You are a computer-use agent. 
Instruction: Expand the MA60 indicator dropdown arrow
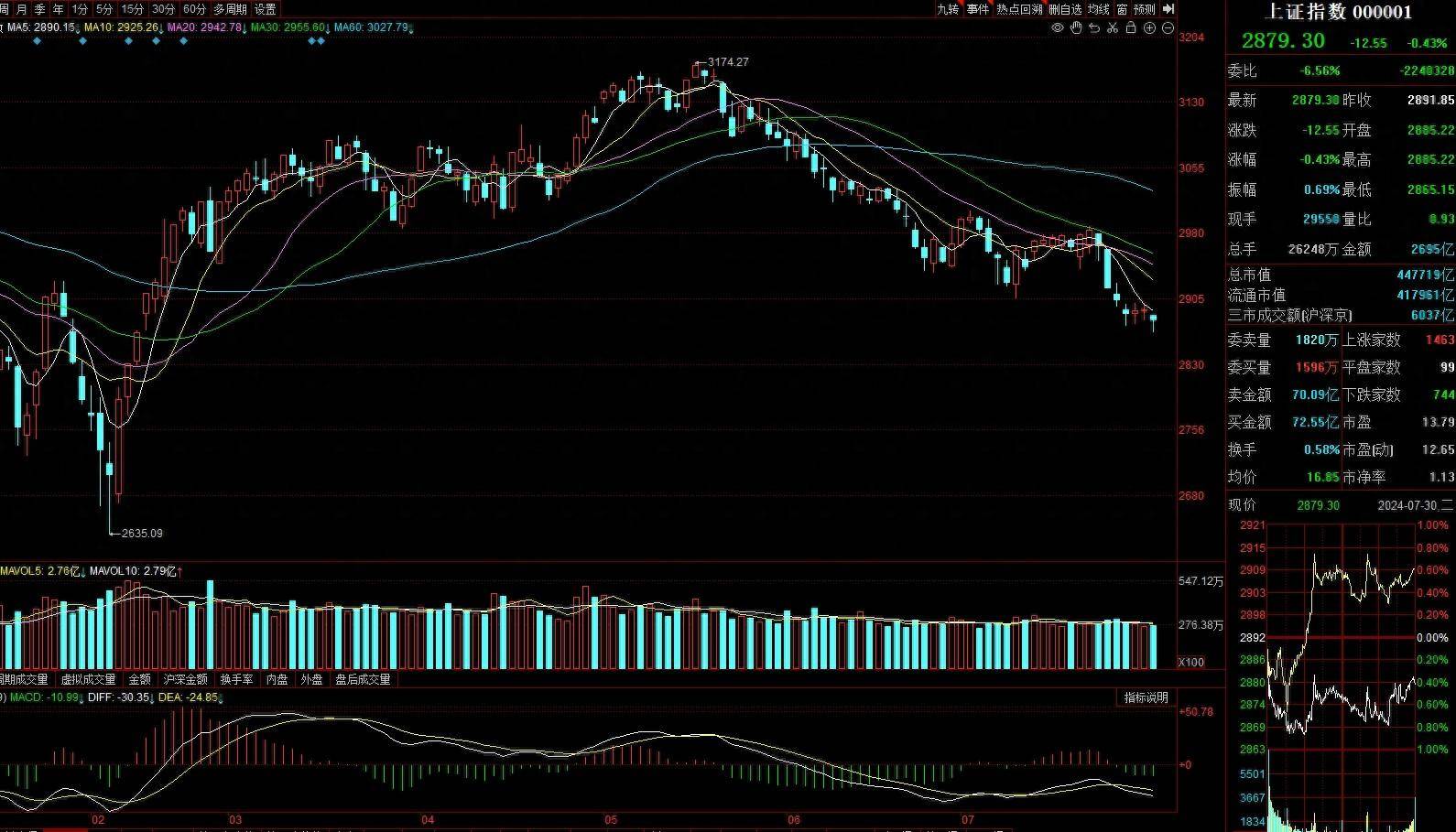coord(411,28)
